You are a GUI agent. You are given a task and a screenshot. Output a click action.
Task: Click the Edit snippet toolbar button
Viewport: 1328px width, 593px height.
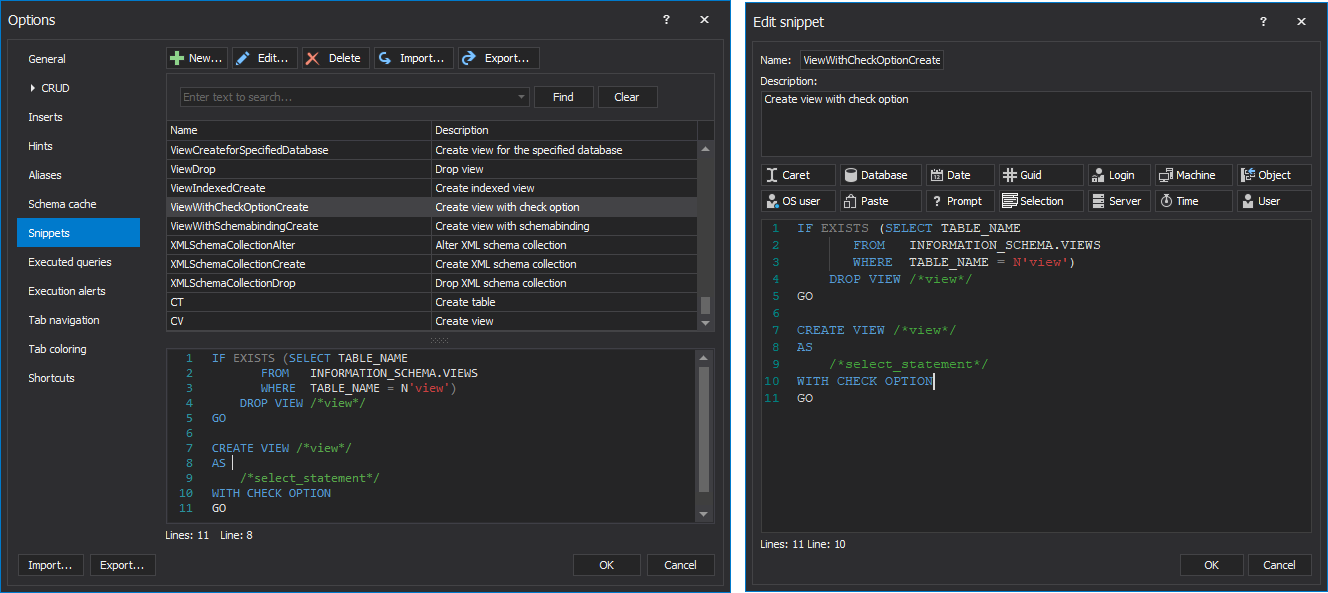tap(264, 58)
